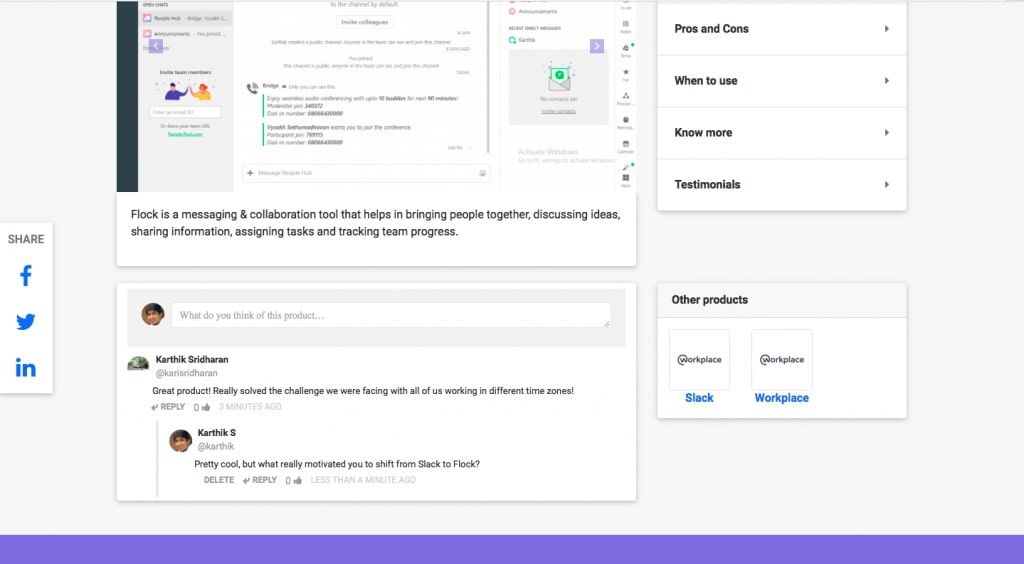The width and height of the screenshot is (1024, 564).
Task: Share page on Facebook
Action: pos(25,275)
